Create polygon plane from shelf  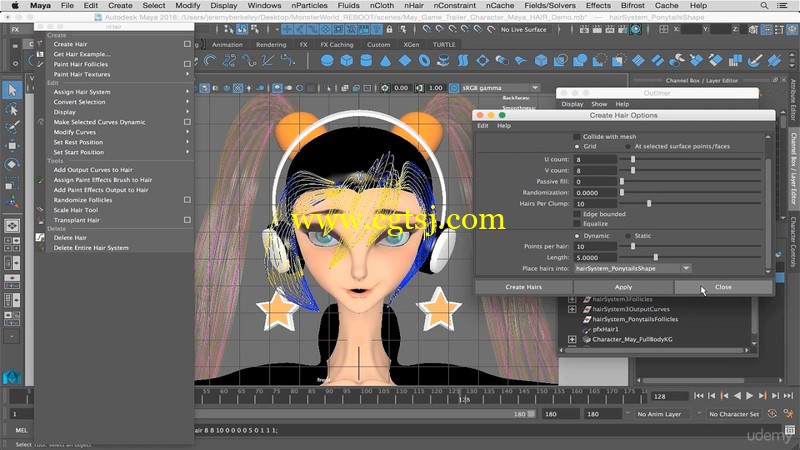(405, 61)
